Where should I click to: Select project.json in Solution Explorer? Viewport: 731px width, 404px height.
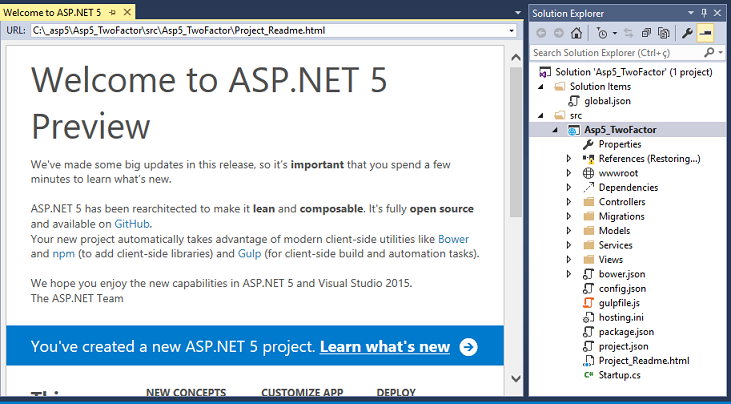pyautogui.click(x=623, y=347)
